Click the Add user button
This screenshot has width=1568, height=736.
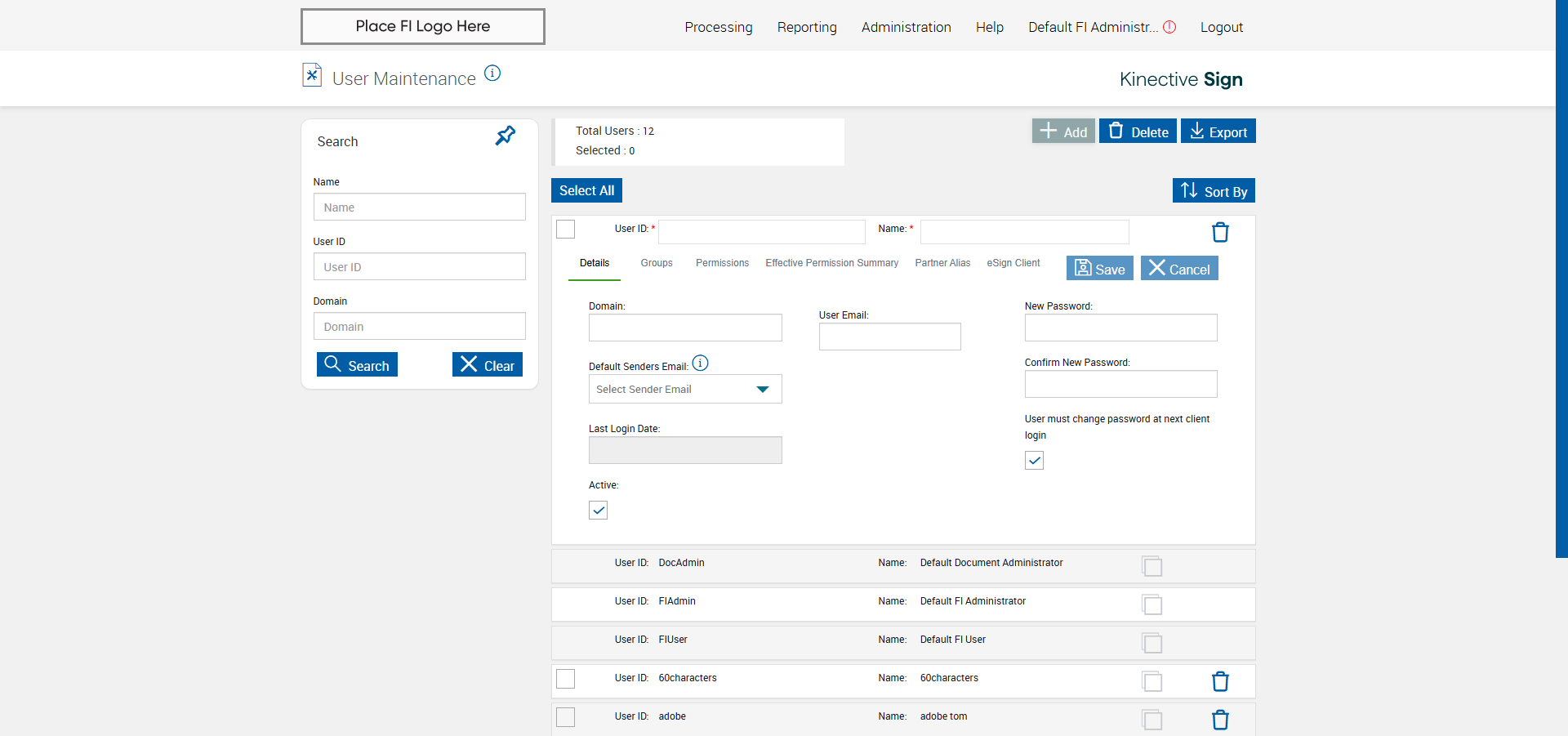[x=1063, y=131]
